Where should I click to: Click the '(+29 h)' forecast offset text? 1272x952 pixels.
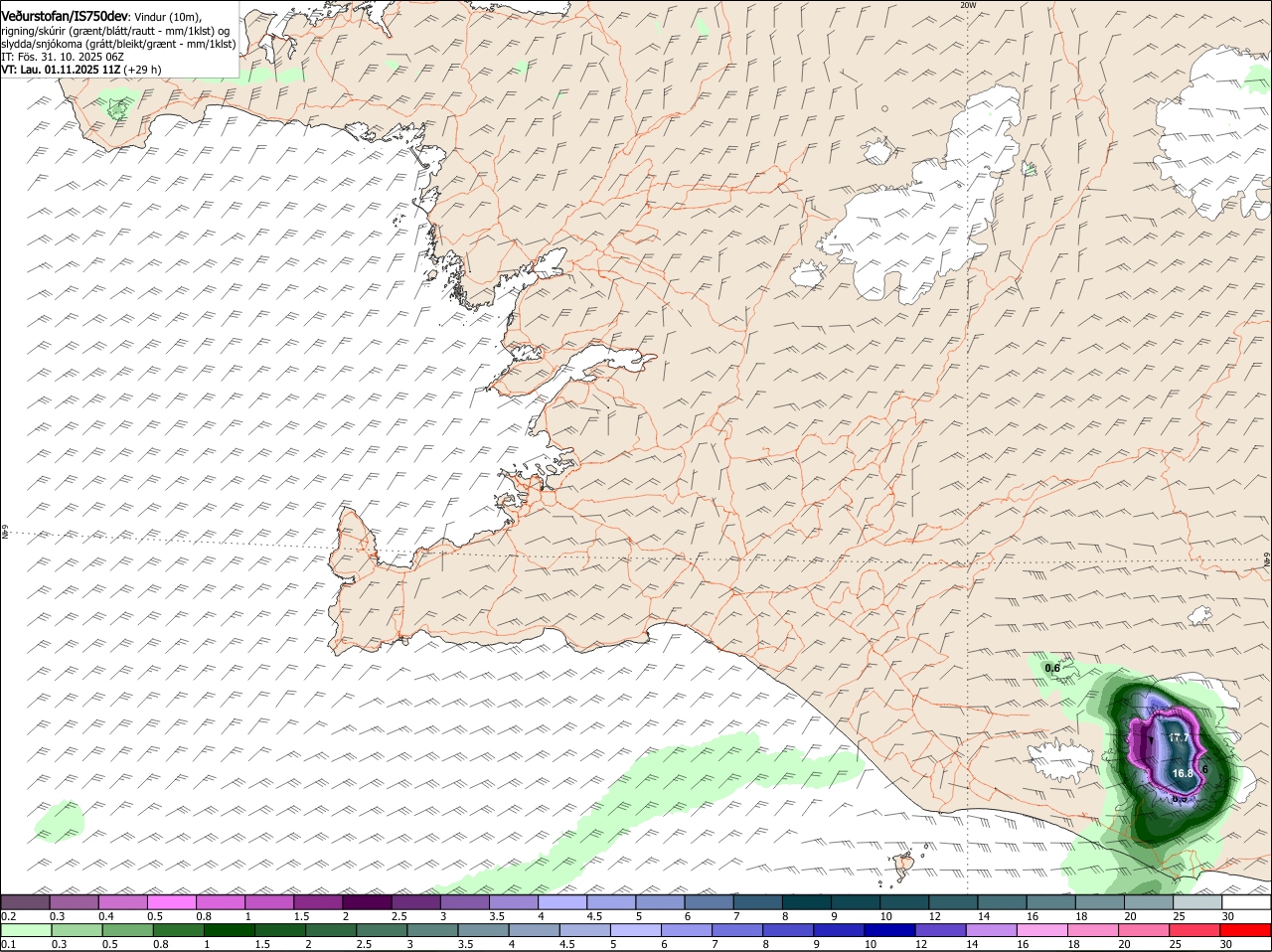click(x=143, y=70)
